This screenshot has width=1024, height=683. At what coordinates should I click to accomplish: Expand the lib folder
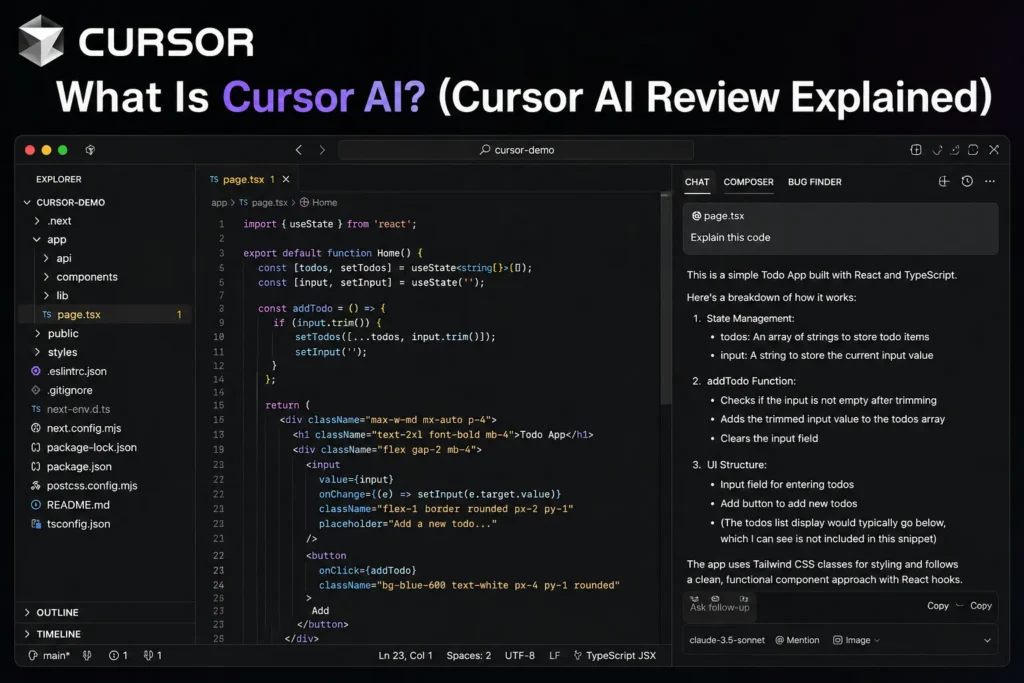pyautogui.click(x=46, y=295)
